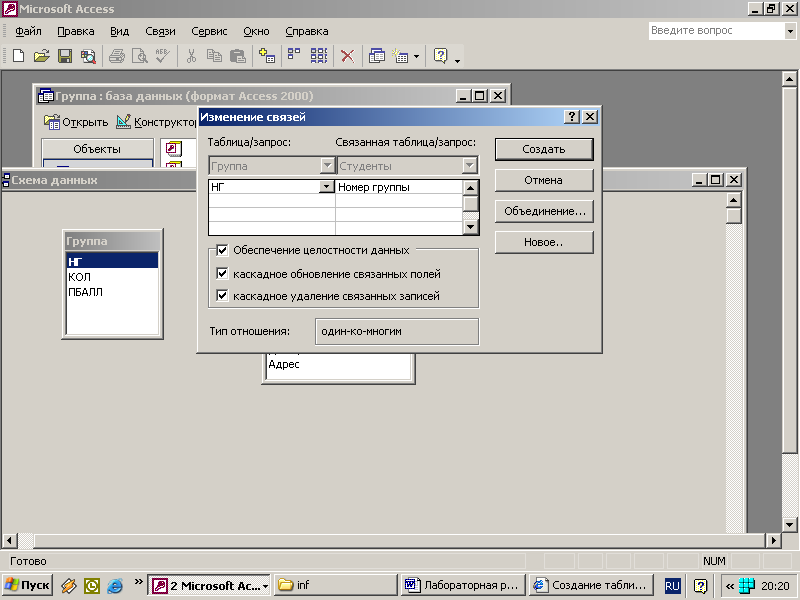Screen dimensions: 800x600
Task: Open the Связи menu
Action: (160, 31)
